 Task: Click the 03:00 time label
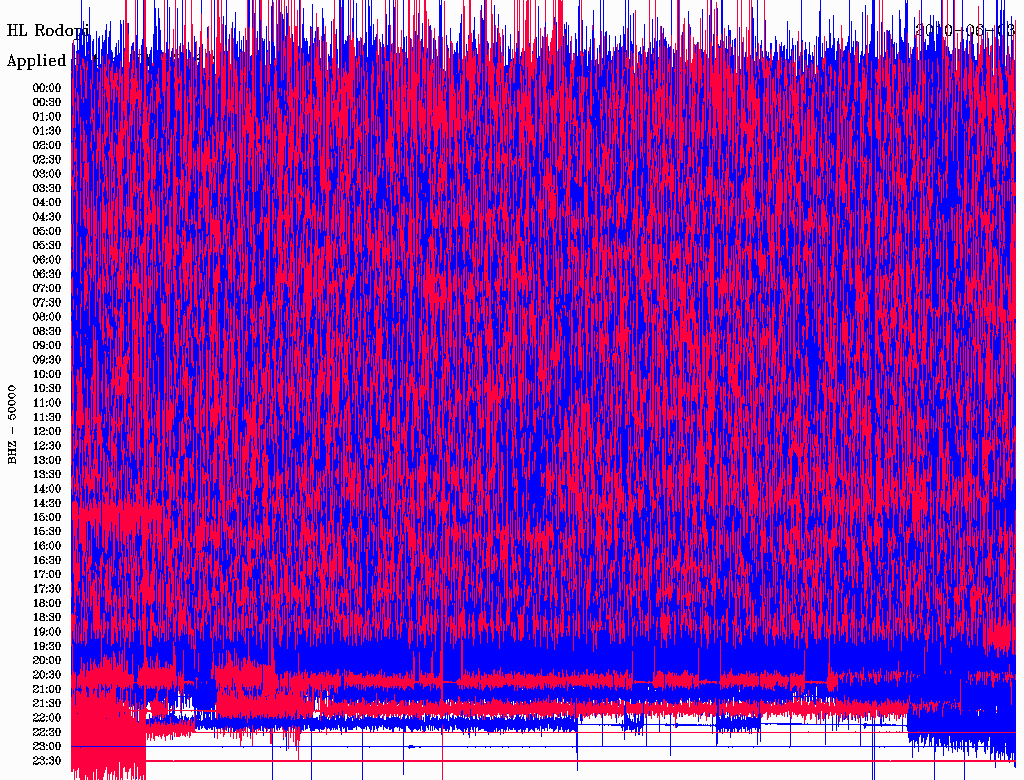tap(47, 174)
